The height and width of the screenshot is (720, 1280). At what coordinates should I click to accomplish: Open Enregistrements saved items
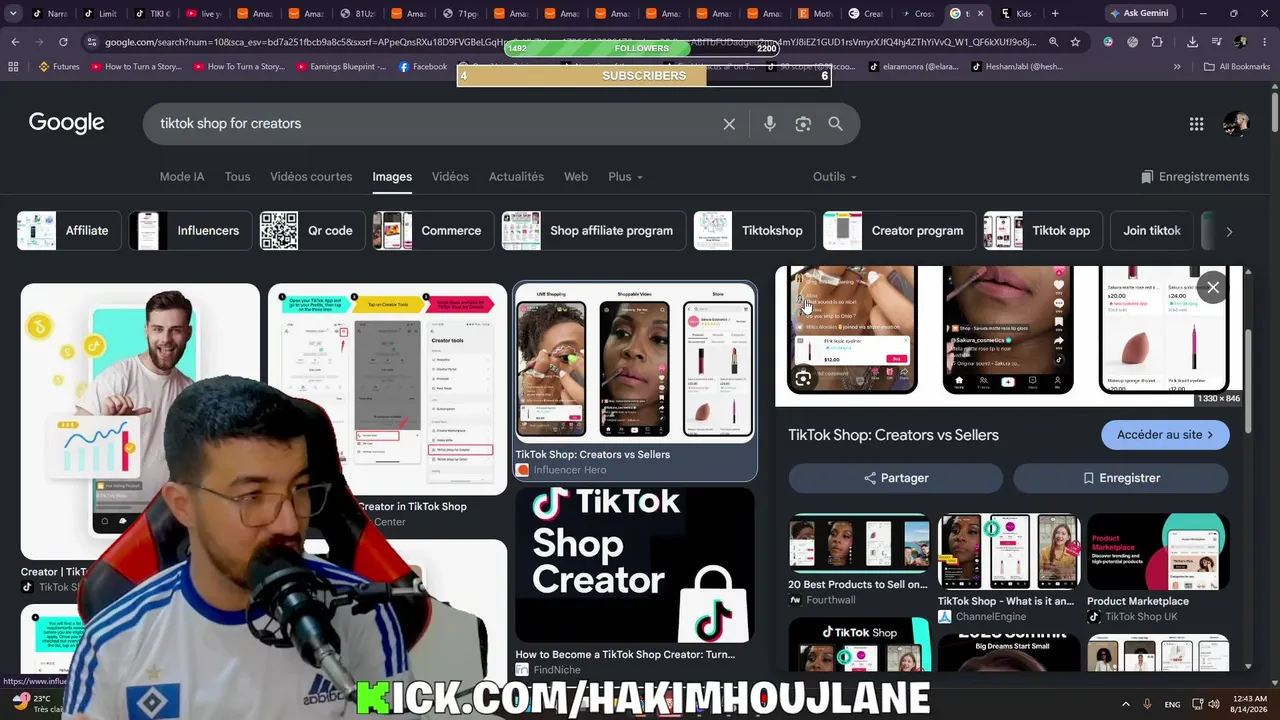[1195, 177]
